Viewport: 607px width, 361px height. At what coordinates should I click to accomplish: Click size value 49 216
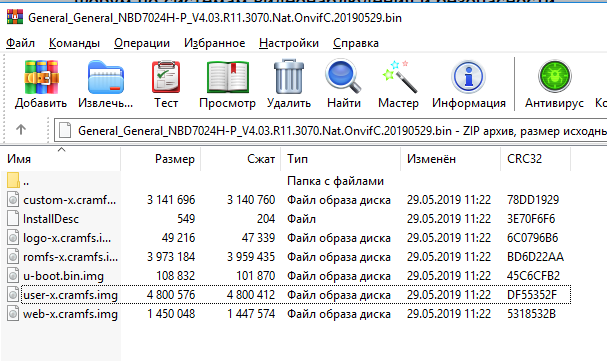click(178, 238)
